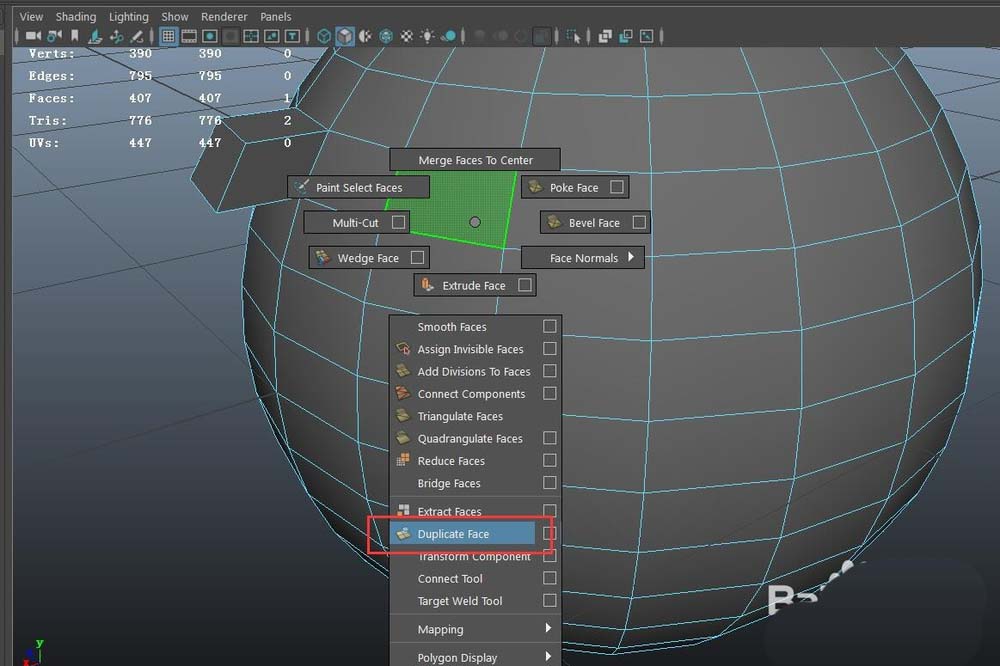Click the image plane icon
The image size is (1000, 666).
click(x=95, y=36)
